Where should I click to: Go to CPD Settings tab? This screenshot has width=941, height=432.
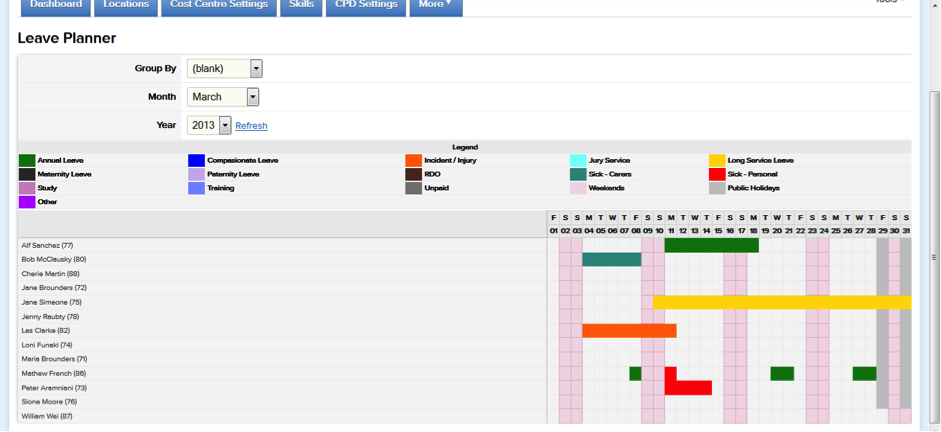(366, 6)
